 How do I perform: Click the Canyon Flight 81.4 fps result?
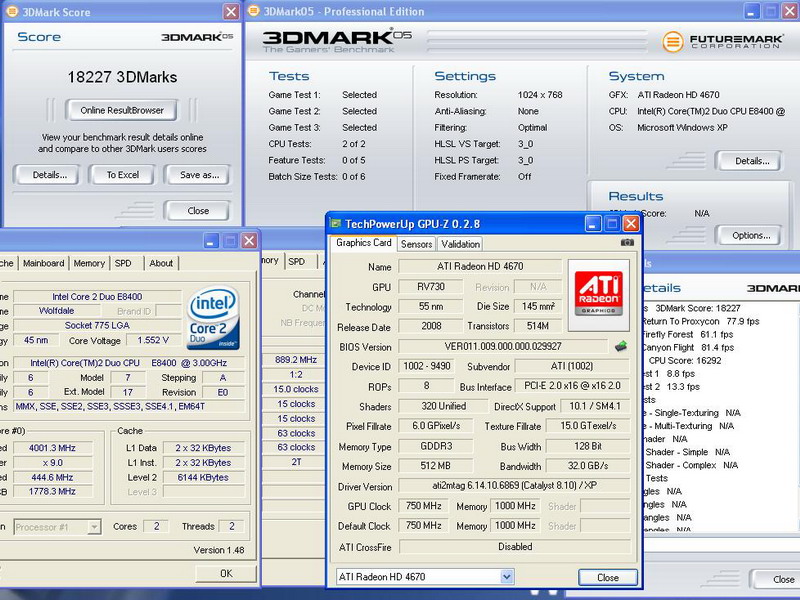(688, 347)
